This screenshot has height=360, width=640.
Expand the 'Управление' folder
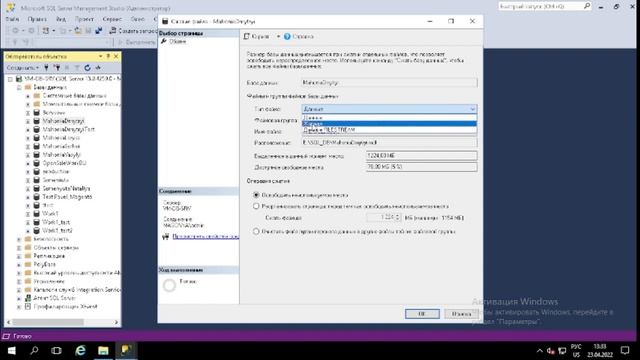[19, 282]
